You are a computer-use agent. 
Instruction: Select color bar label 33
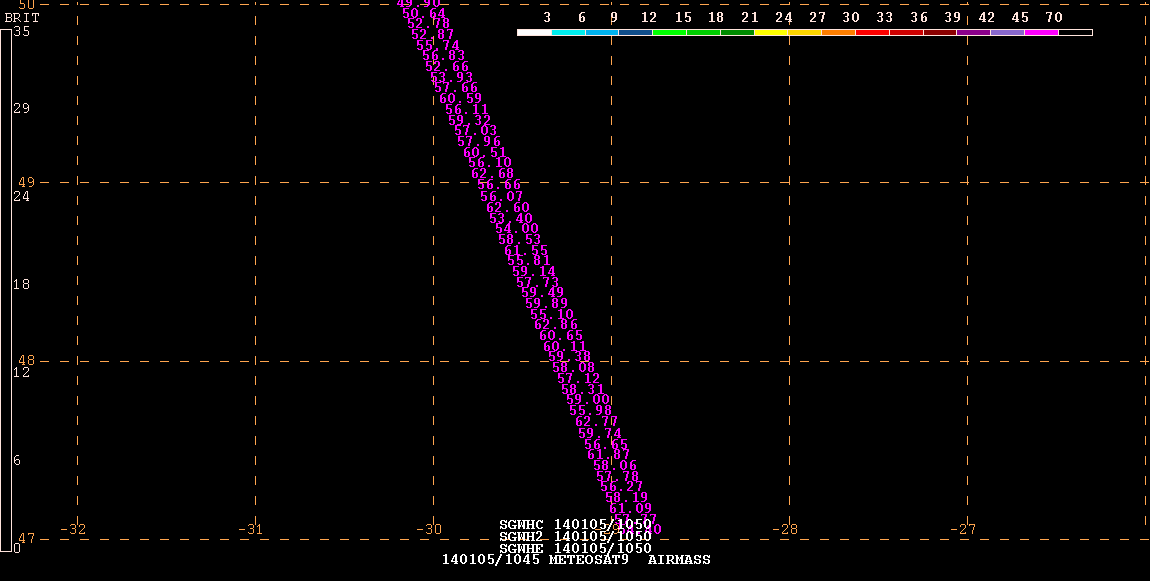coord(885,18)
